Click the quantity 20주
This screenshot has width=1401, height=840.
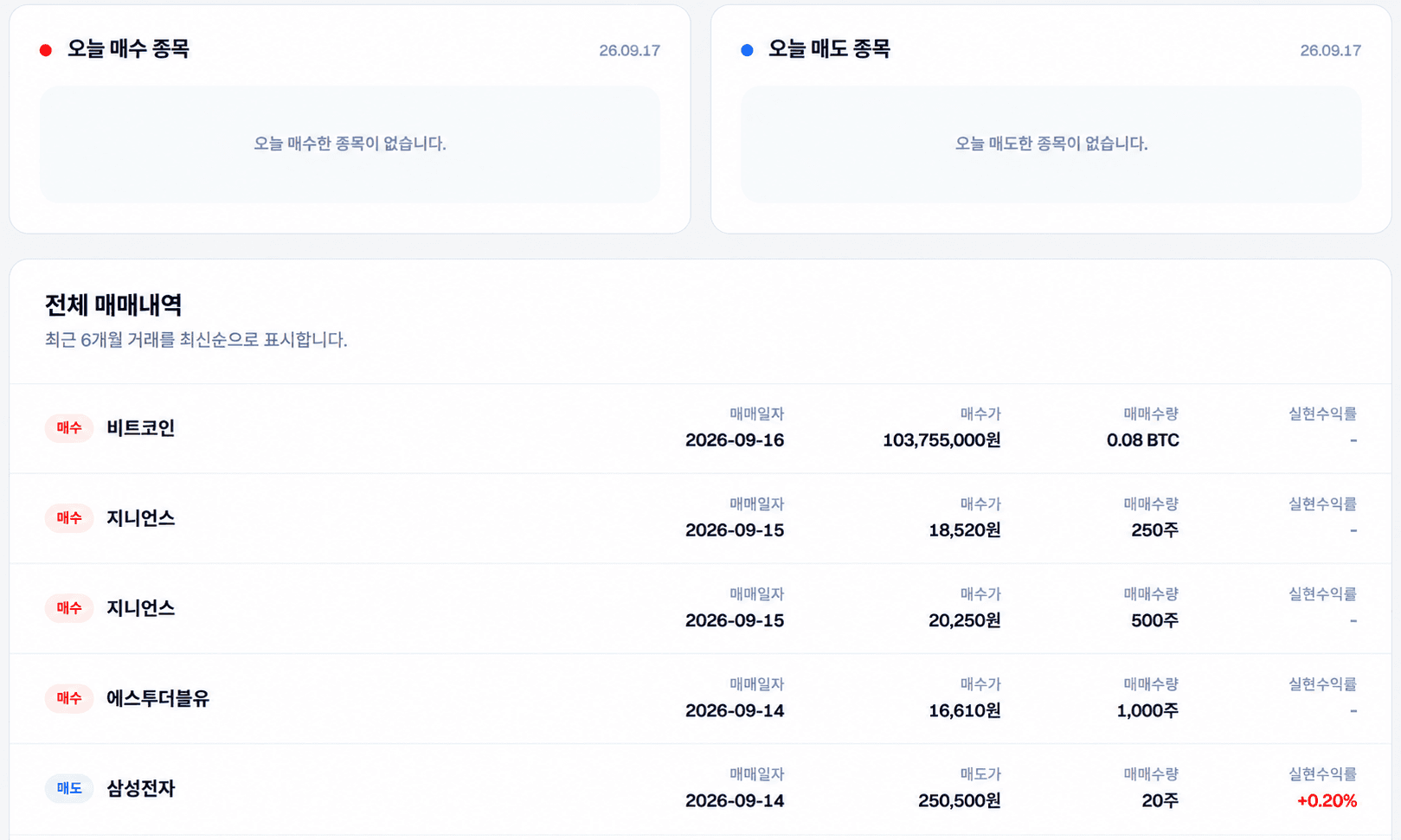point(1160,800)
